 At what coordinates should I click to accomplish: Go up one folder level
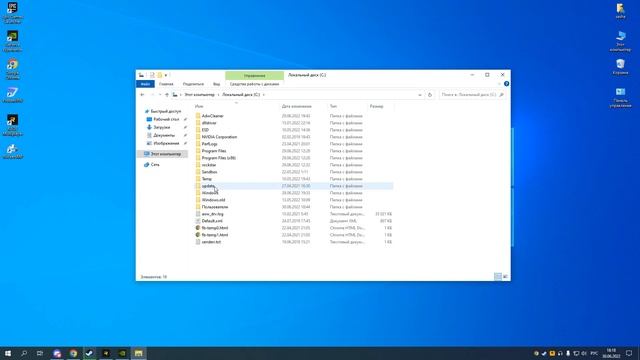(167, 95)
